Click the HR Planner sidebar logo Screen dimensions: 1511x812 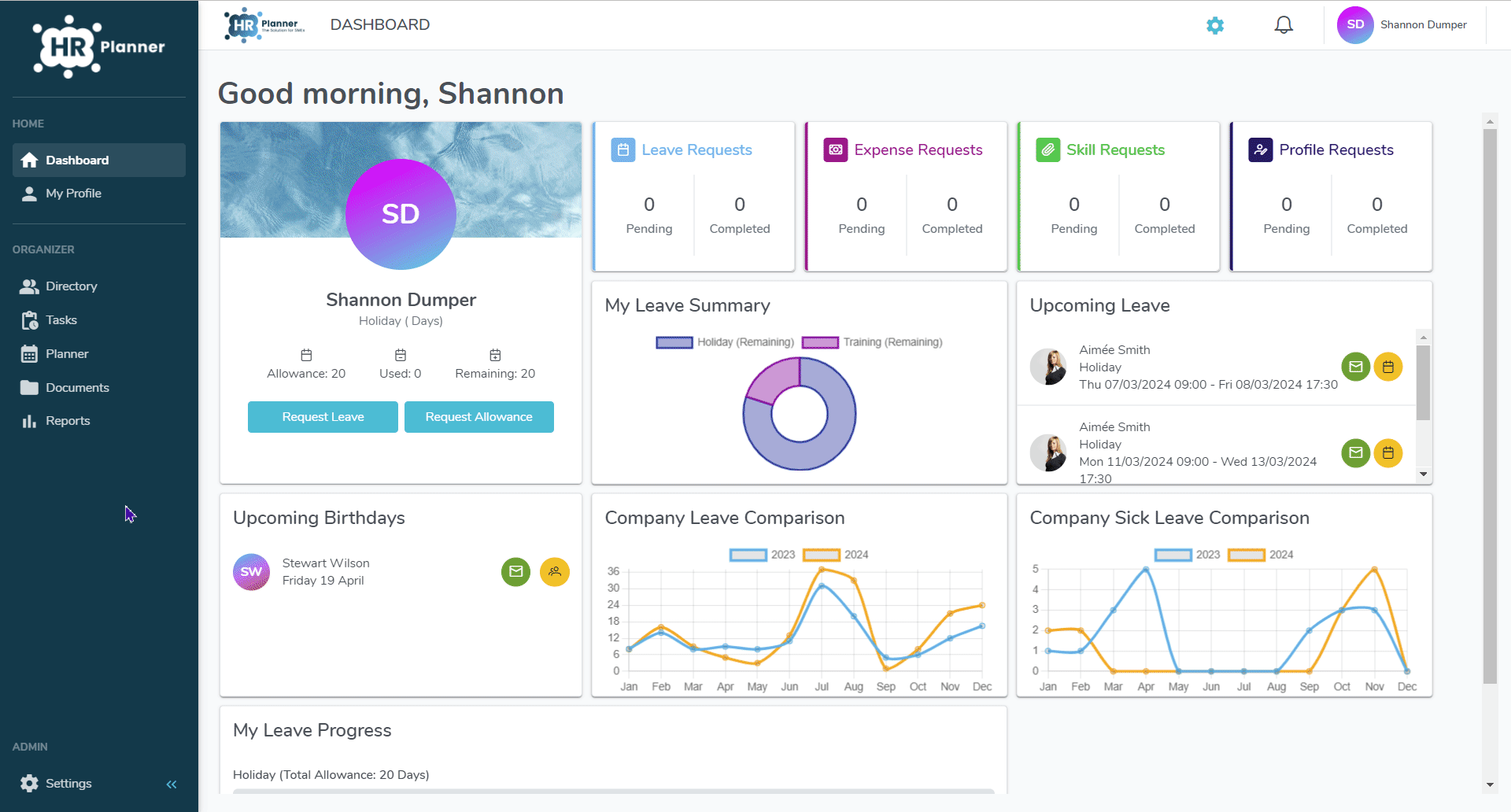point(99,47)
